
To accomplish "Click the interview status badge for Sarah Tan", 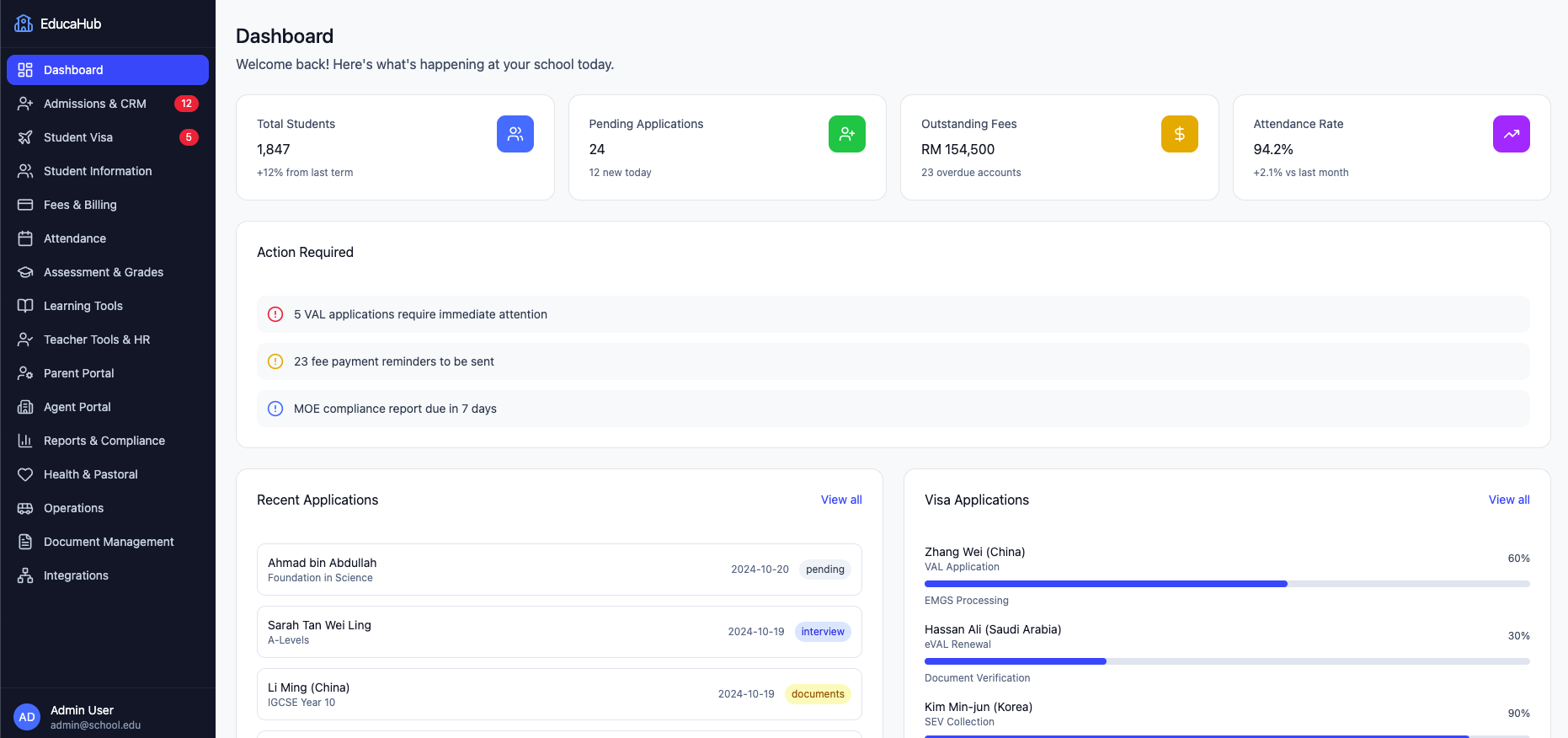I will pyautogui.click(x=822, y=632).
